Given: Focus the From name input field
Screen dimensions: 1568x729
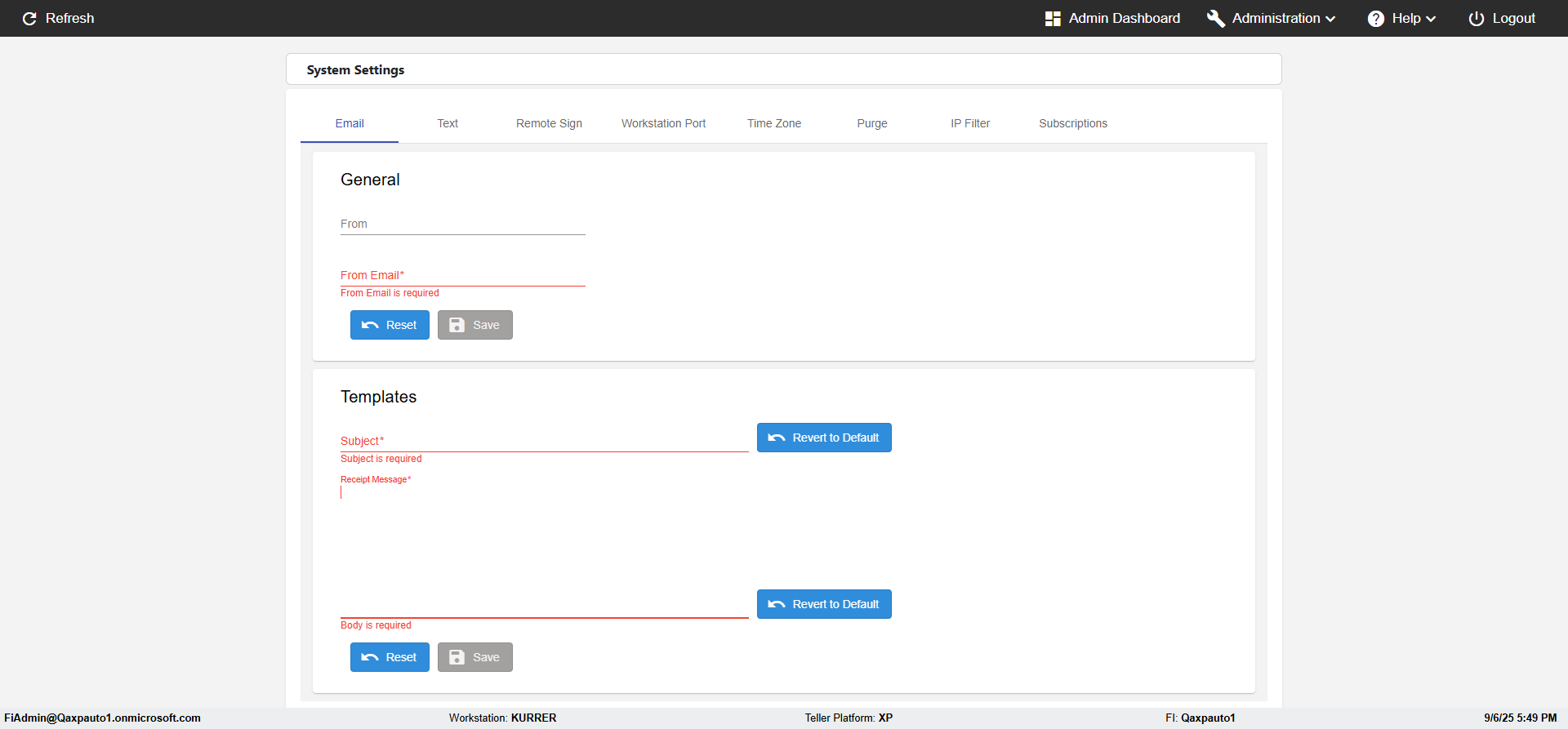Looking at the screenshot, I should 463,224.
